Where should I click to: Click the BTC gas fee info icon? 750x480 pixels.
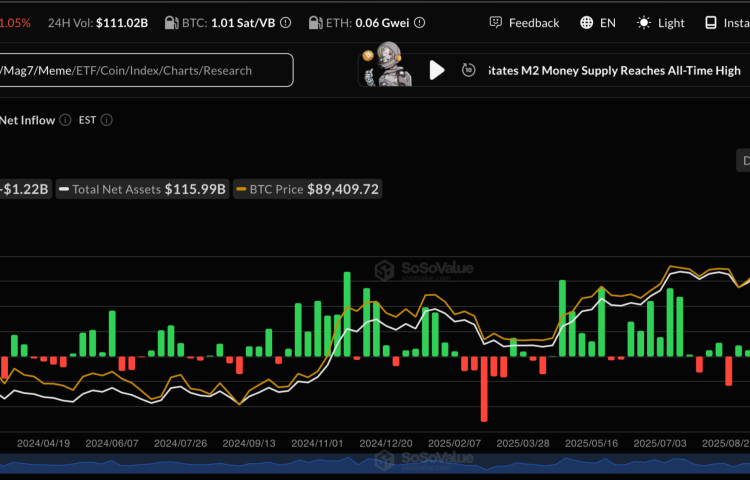[286, 22]
